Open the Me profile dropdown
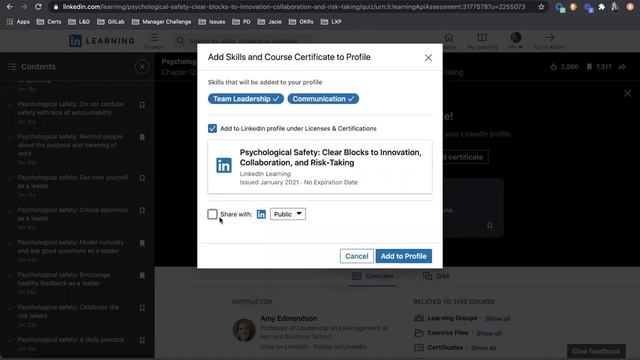 pos(516,40)
